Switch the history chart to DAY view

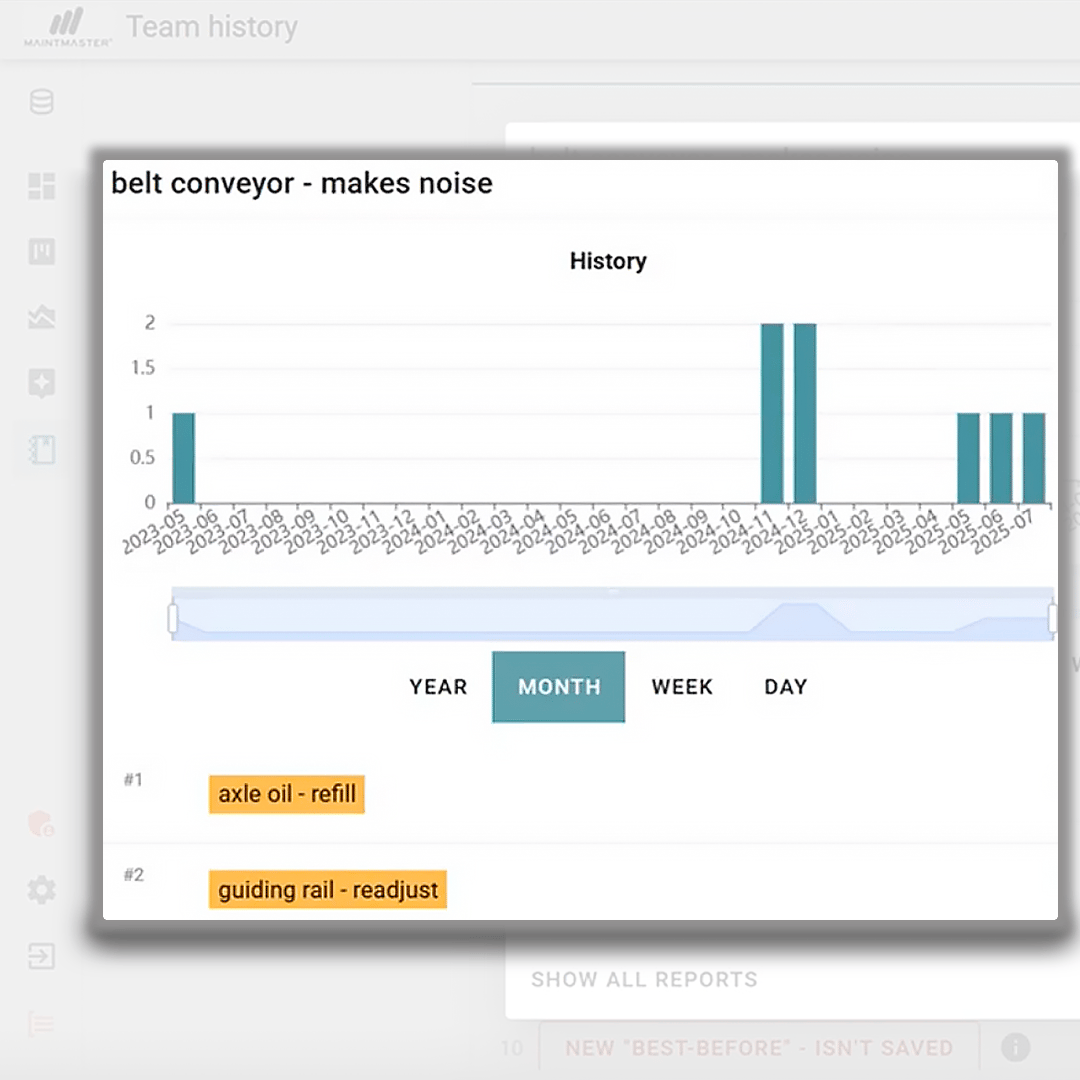pyautogui.click(x=786, y=687)
